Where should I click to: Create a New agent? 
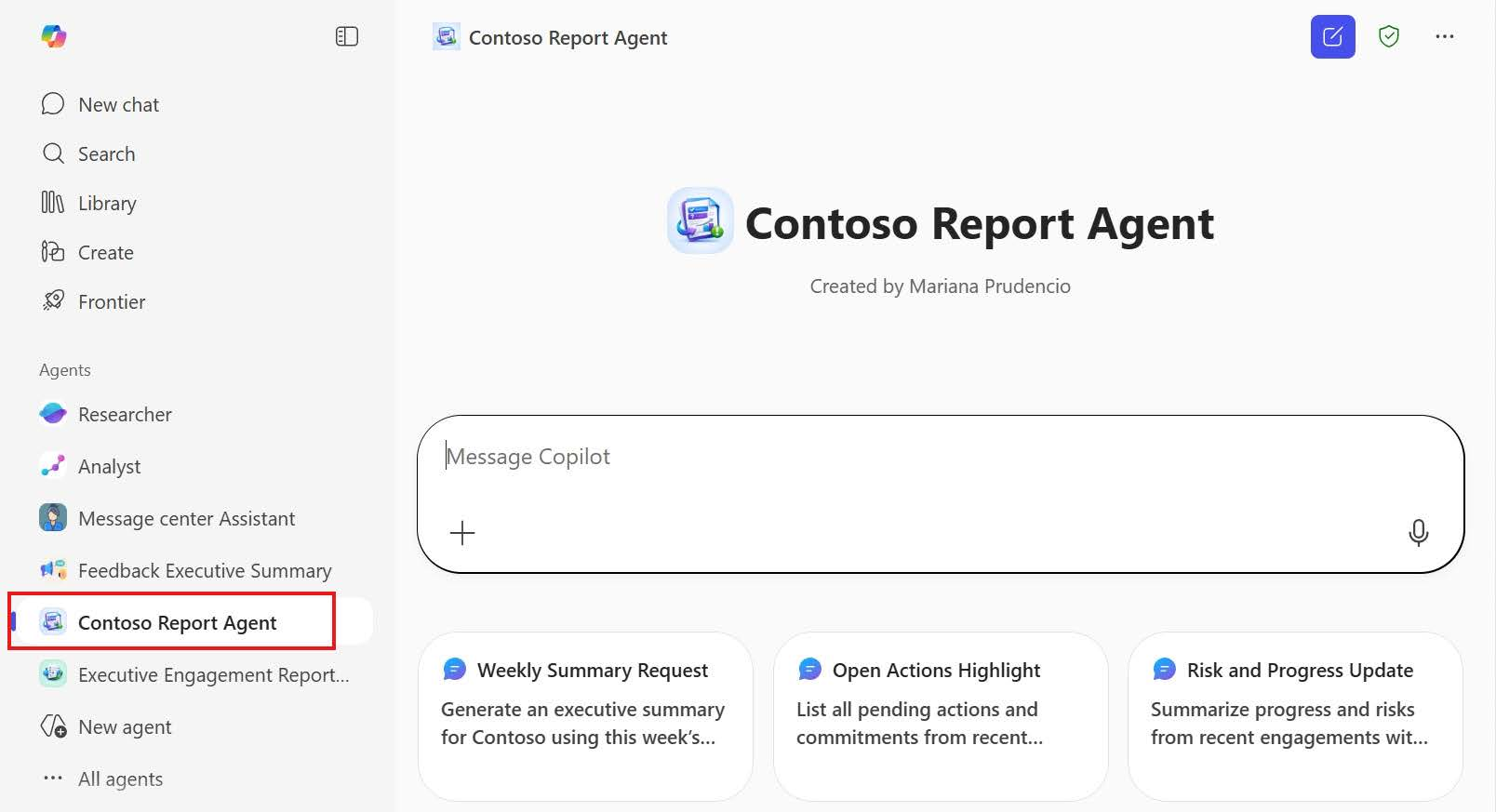[106, 726]
